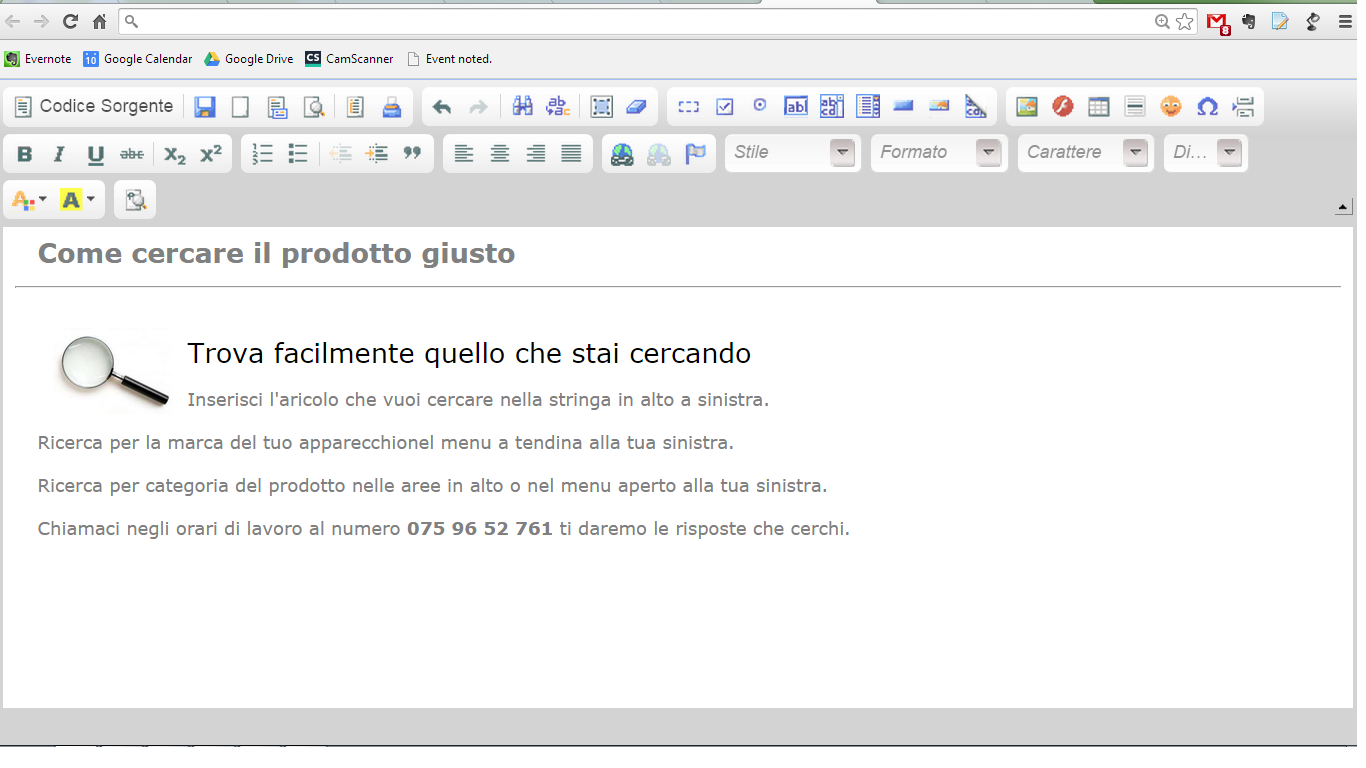Image resolution: width=1366 pixels, height=768 pixels.
Task: Toggle blockquote formatting
Action: pyautogui.click(x=412, y=154)
